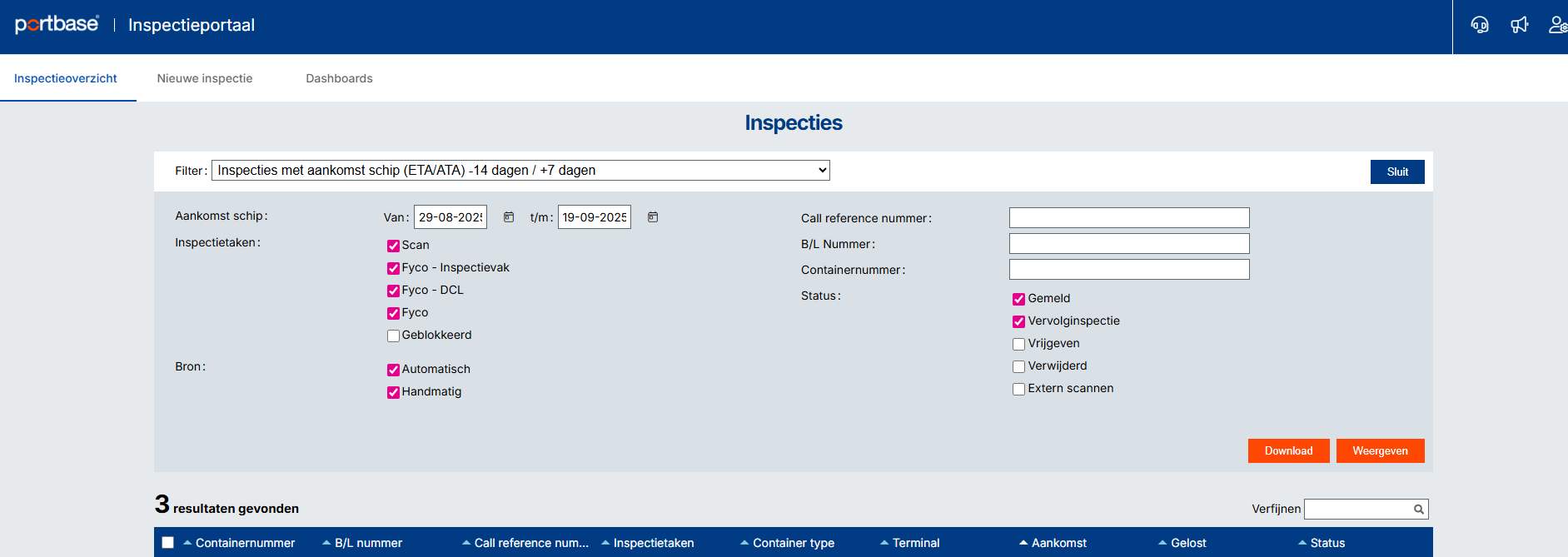Open the announcements megaphone icon
1568x557 pixels.
tap(1520, 25)
